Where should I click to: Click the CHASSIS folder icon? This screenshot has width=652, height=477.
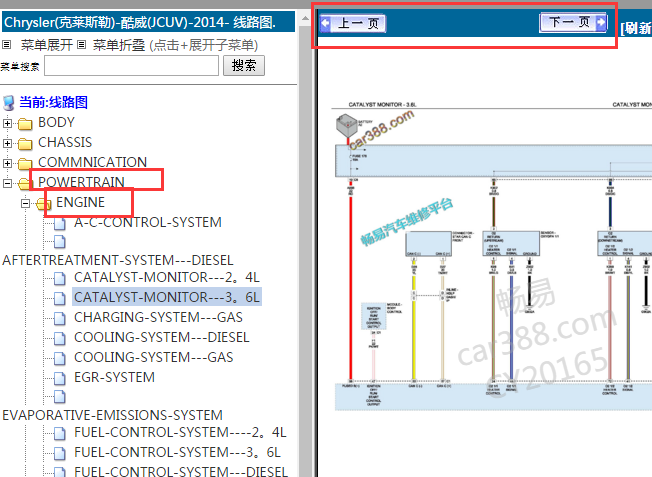25,143
